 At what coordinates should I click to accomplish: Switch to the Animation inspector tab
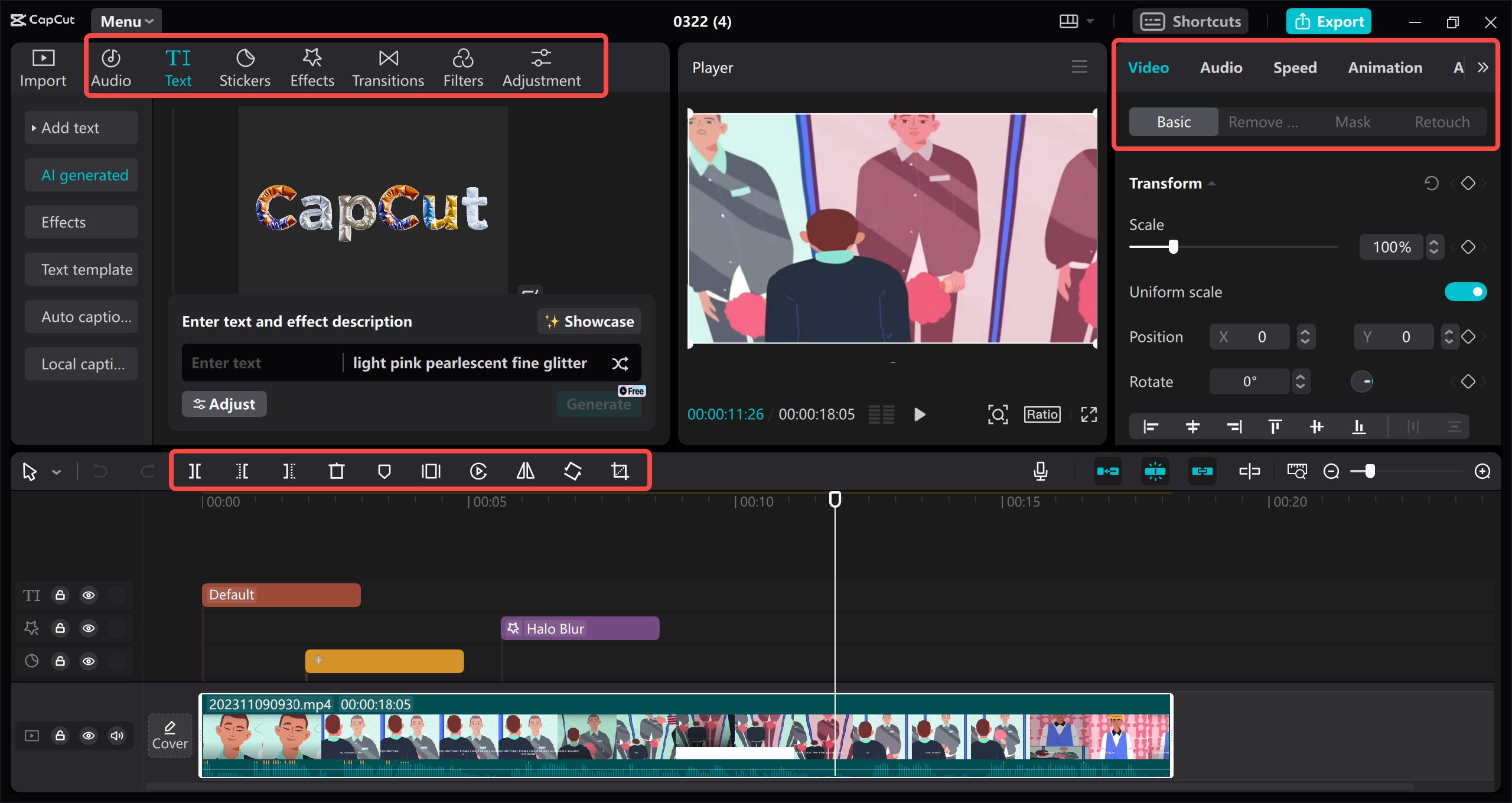pos(1385,68)
